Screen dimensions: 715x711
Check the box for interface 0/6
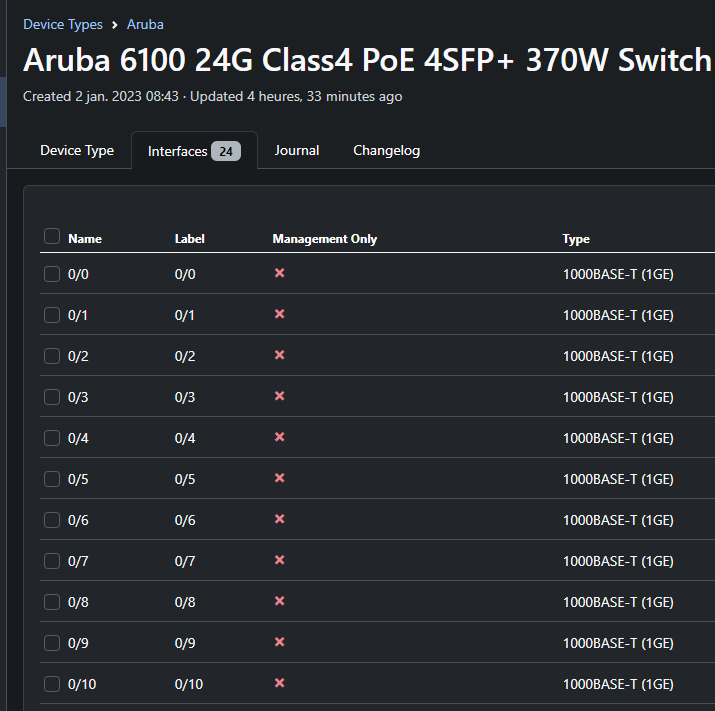pyautogui.click(x=52, y=520)
